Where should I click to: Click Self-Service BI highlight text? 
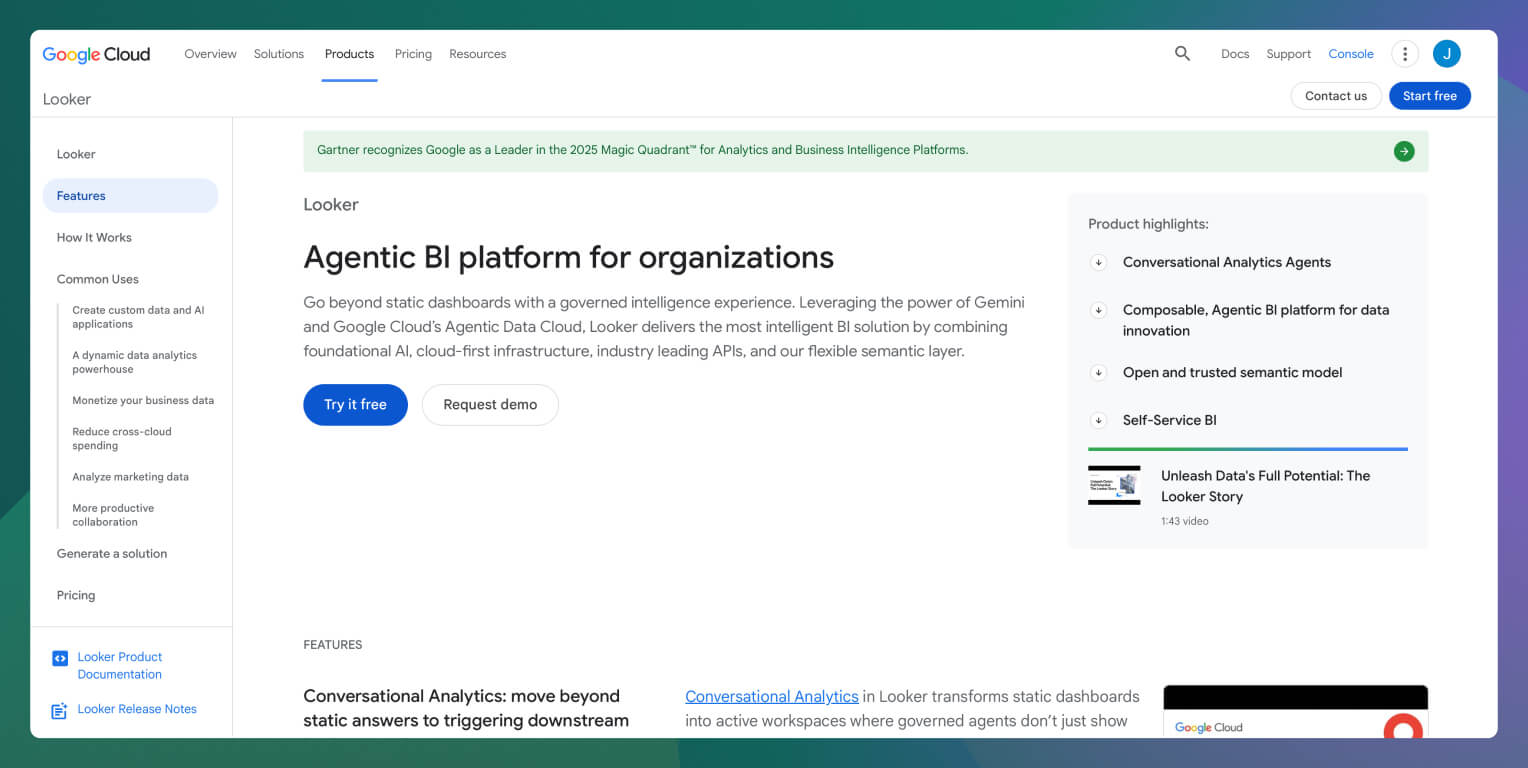pos(1170,420)
